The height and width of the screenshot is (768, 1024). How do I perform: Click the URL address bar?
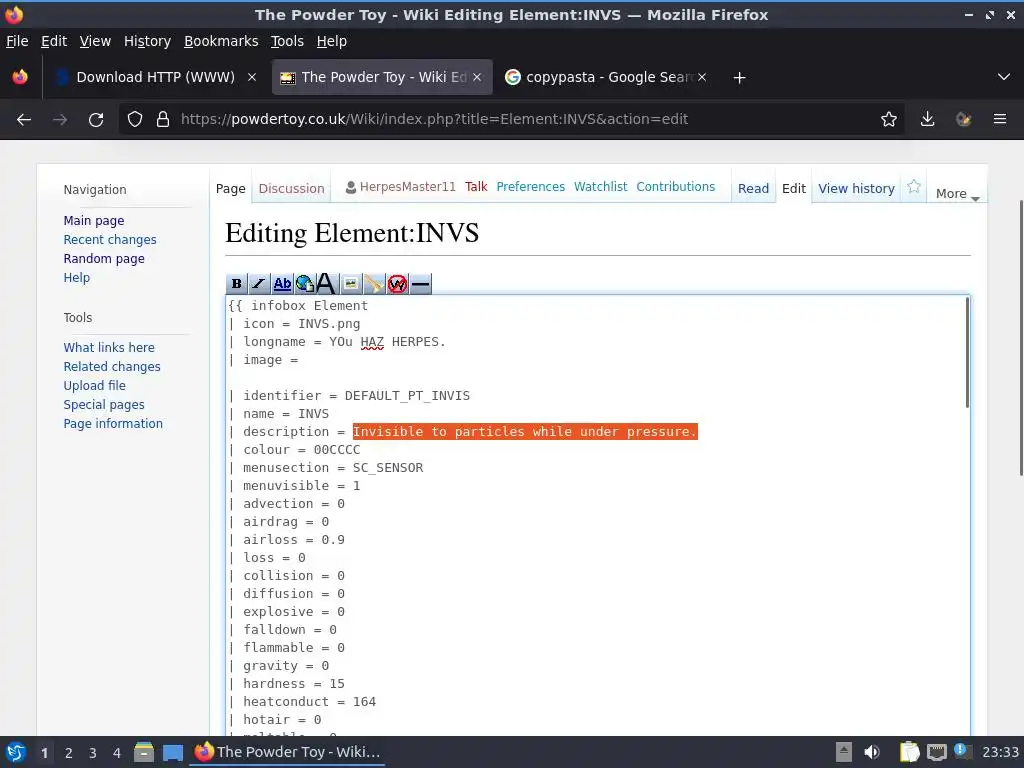coord(512,120)
